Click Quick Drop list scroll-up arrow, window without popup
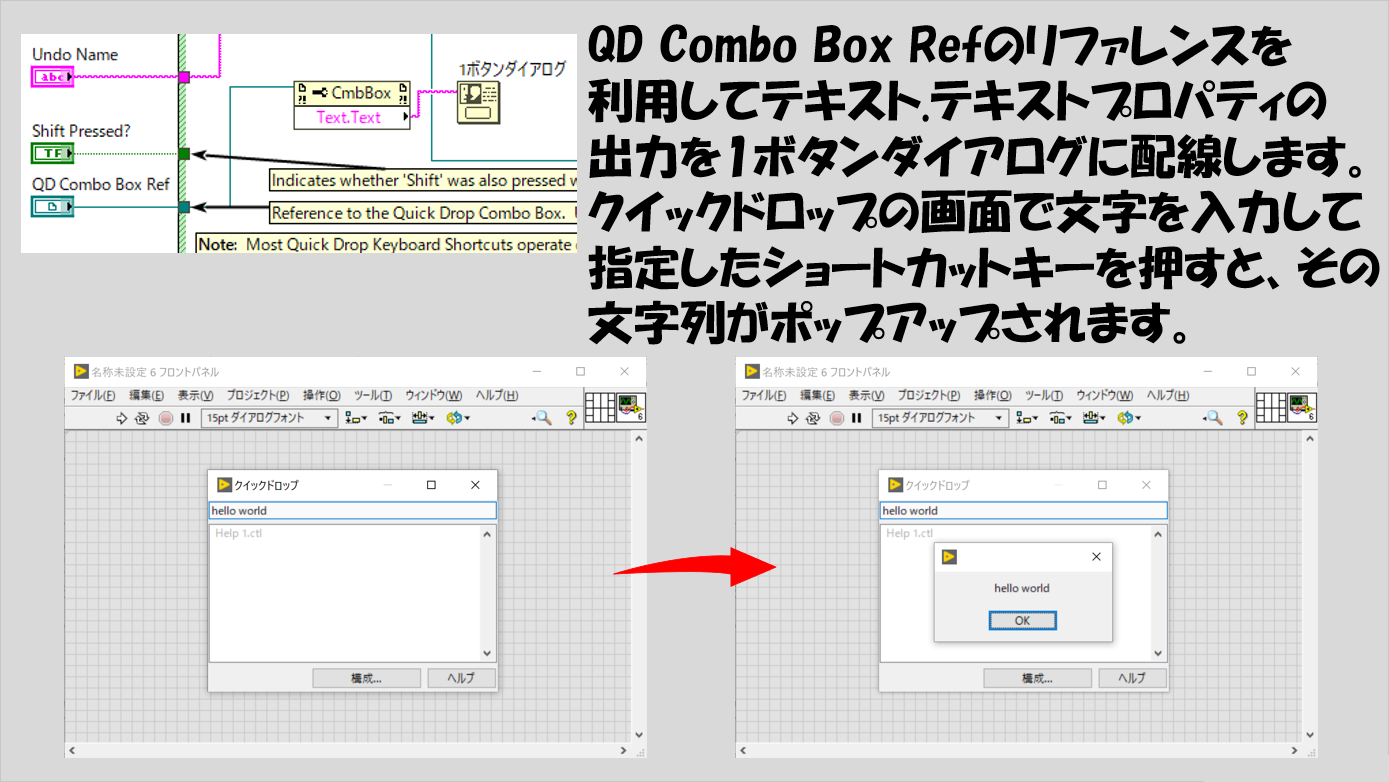Viewport: 1389px width, 782px height. coord(488,534)
